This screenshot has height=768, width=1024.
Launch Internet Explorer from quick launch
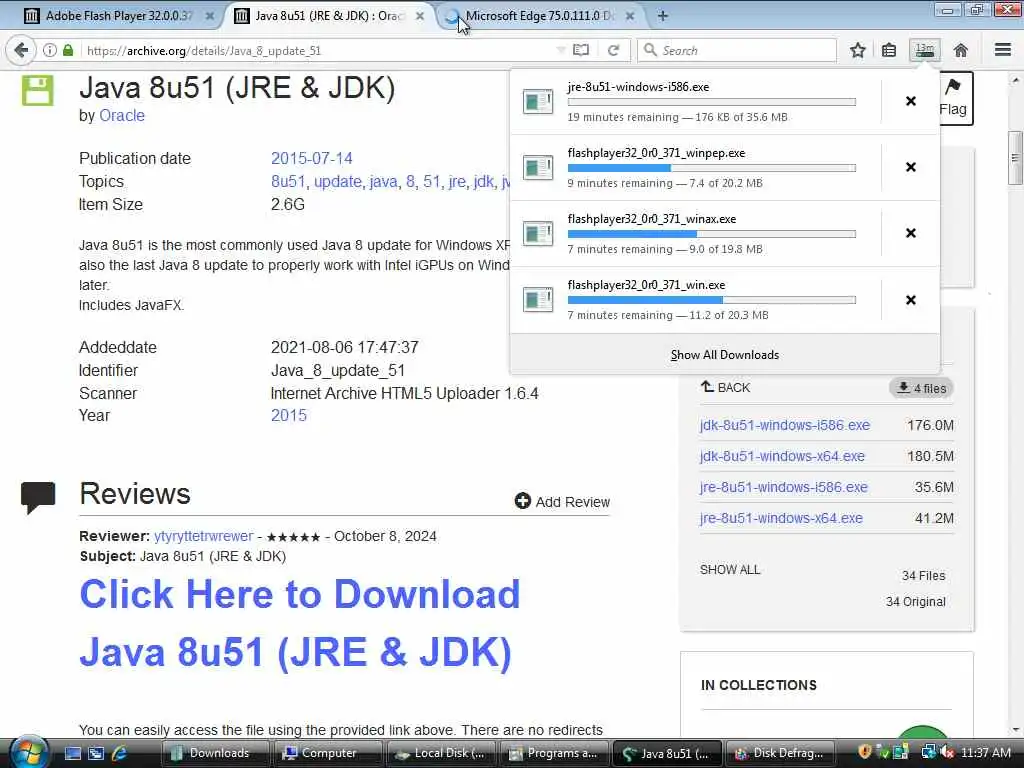pos(120,754)
